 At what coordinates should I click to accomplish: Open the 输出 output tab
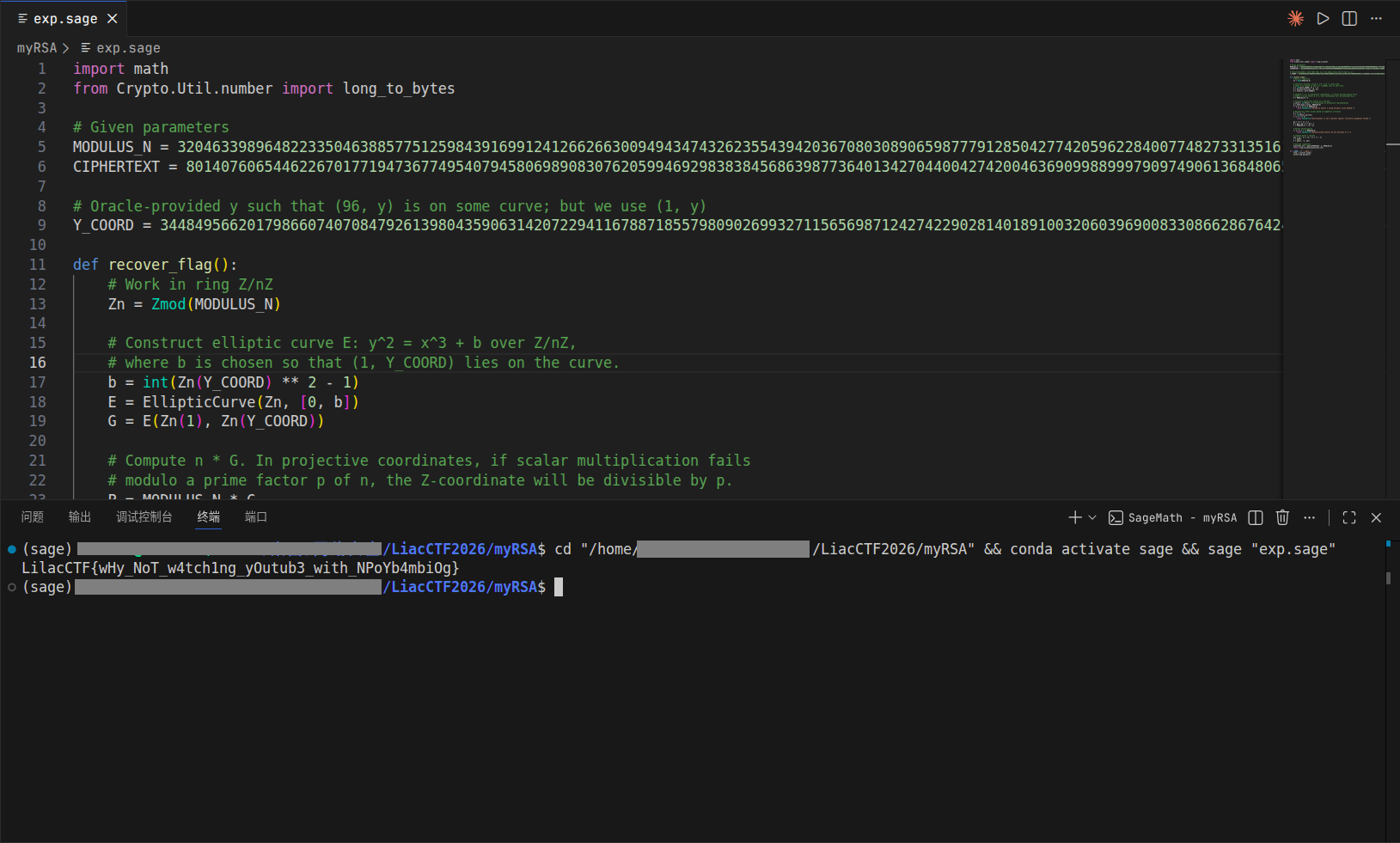pyautogui.click(x=80, y=516)
